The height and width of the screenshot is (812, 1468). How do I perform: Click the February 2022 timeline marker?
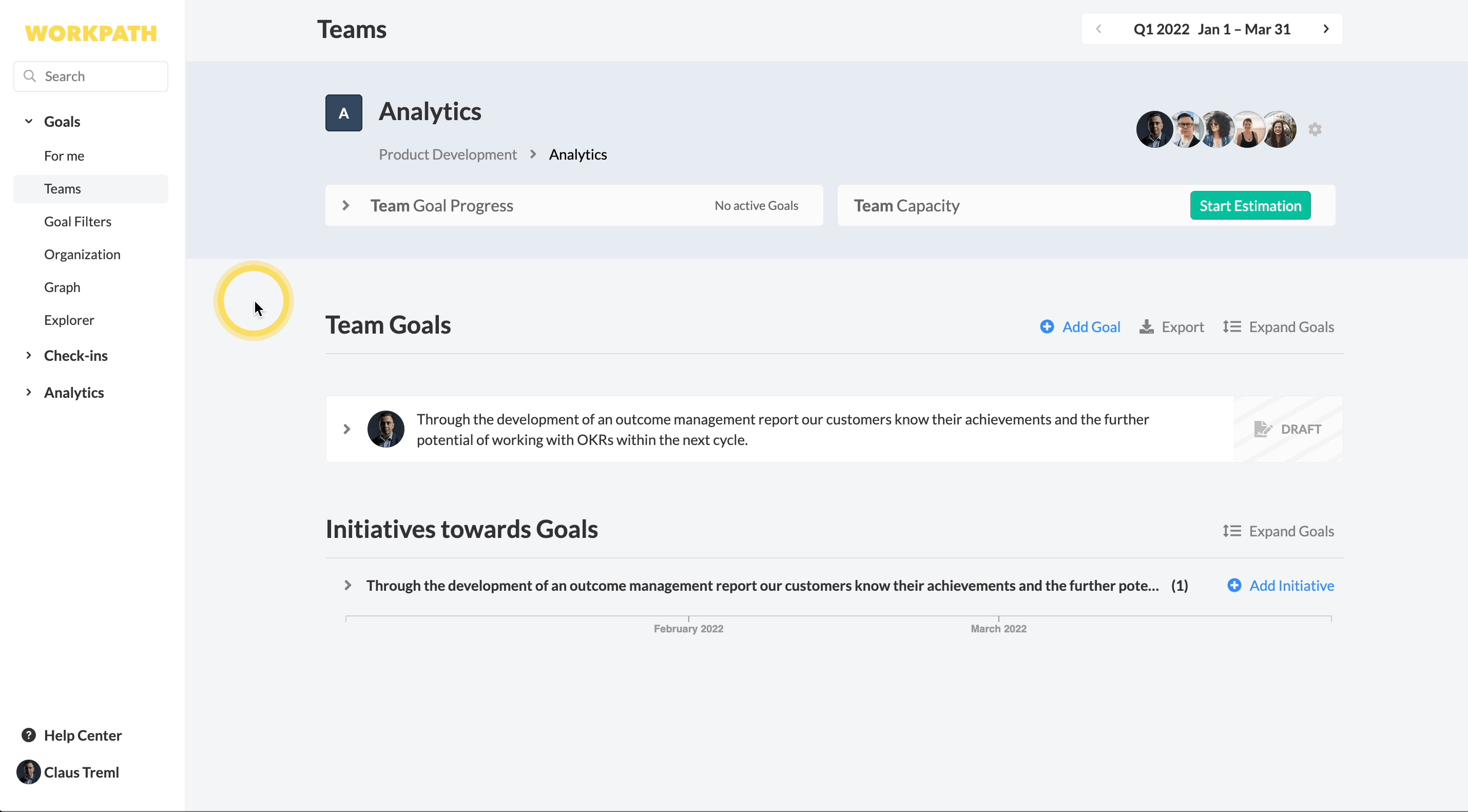pos(688,629)
